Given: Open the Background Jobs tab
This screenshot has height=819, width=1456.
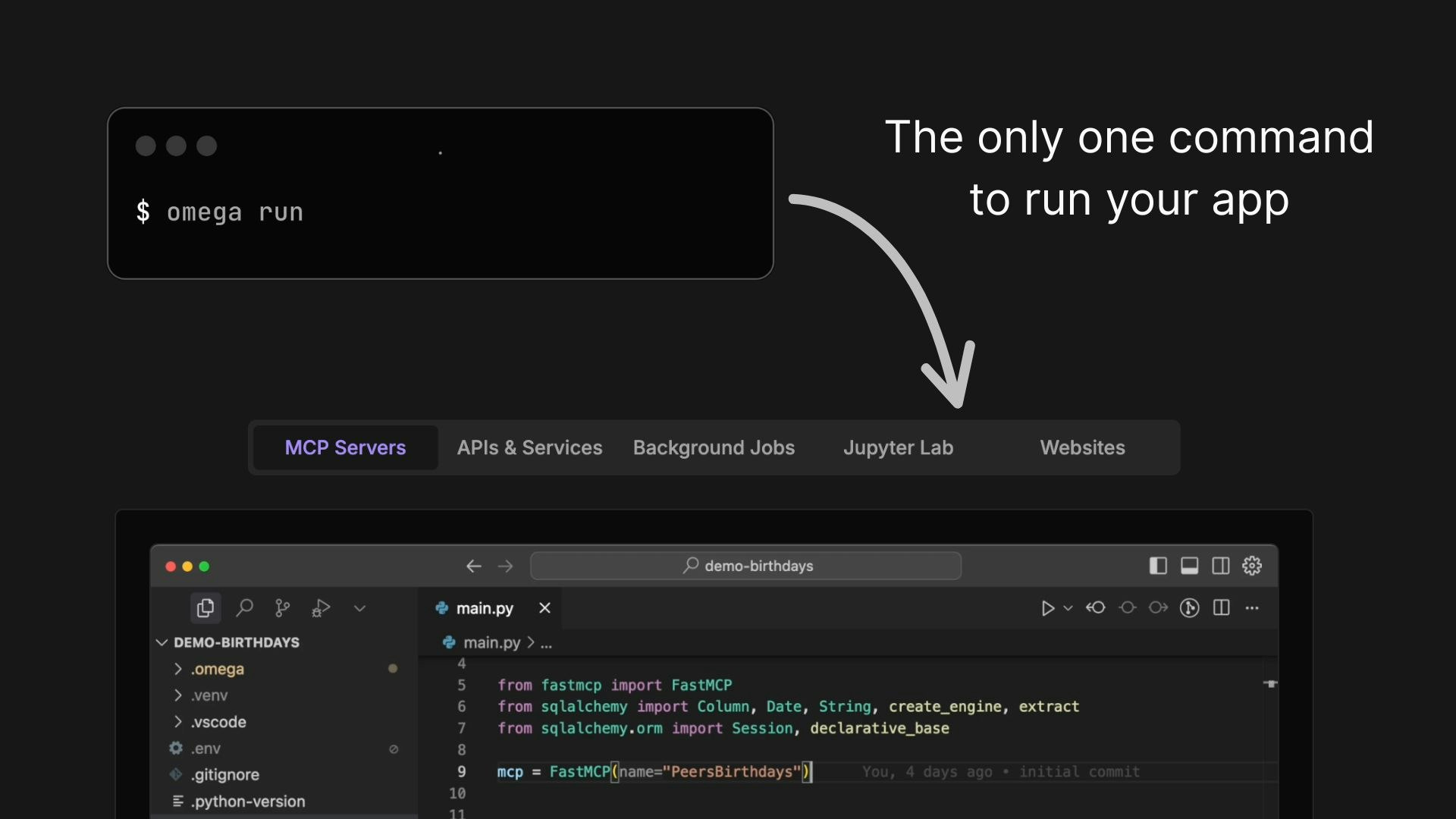Looking at the screenshot, I should tap(714, 447).
